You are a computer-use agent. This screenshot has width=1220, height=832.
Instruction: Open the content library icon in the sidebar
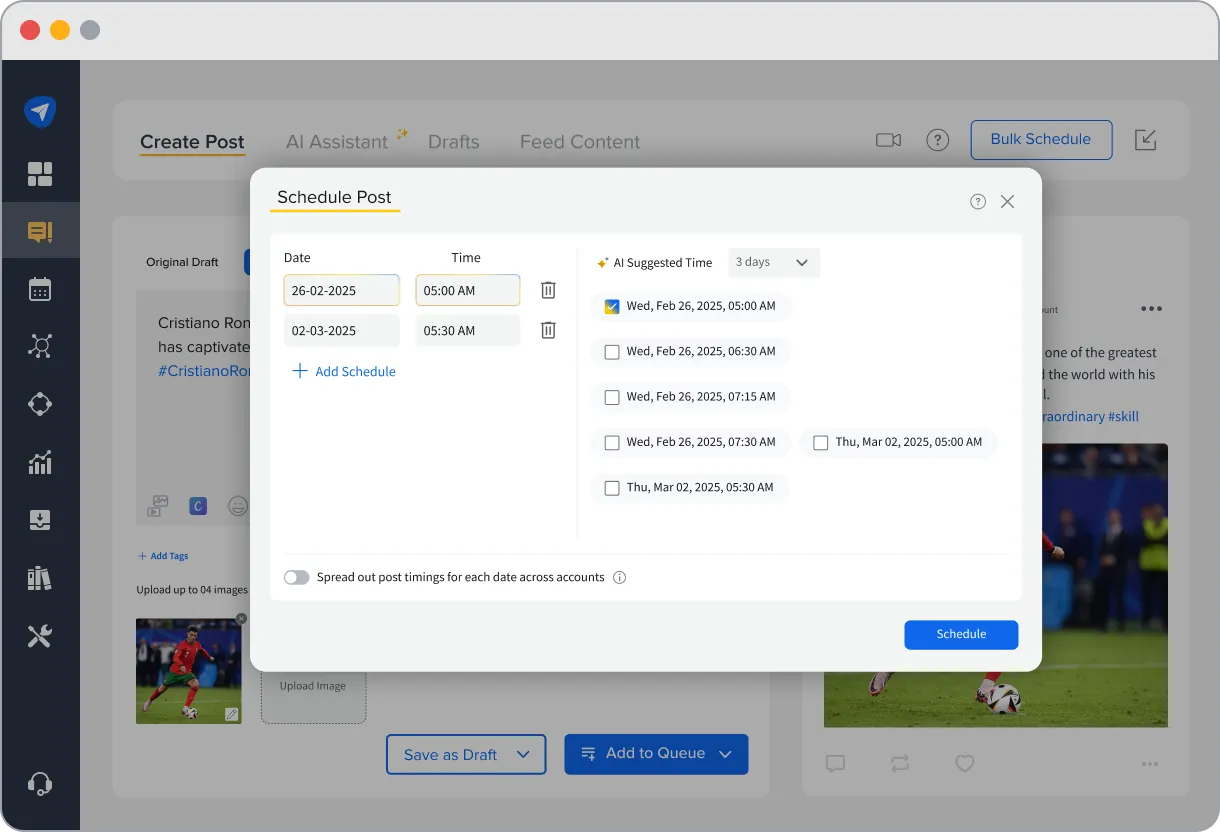point(40,578)
